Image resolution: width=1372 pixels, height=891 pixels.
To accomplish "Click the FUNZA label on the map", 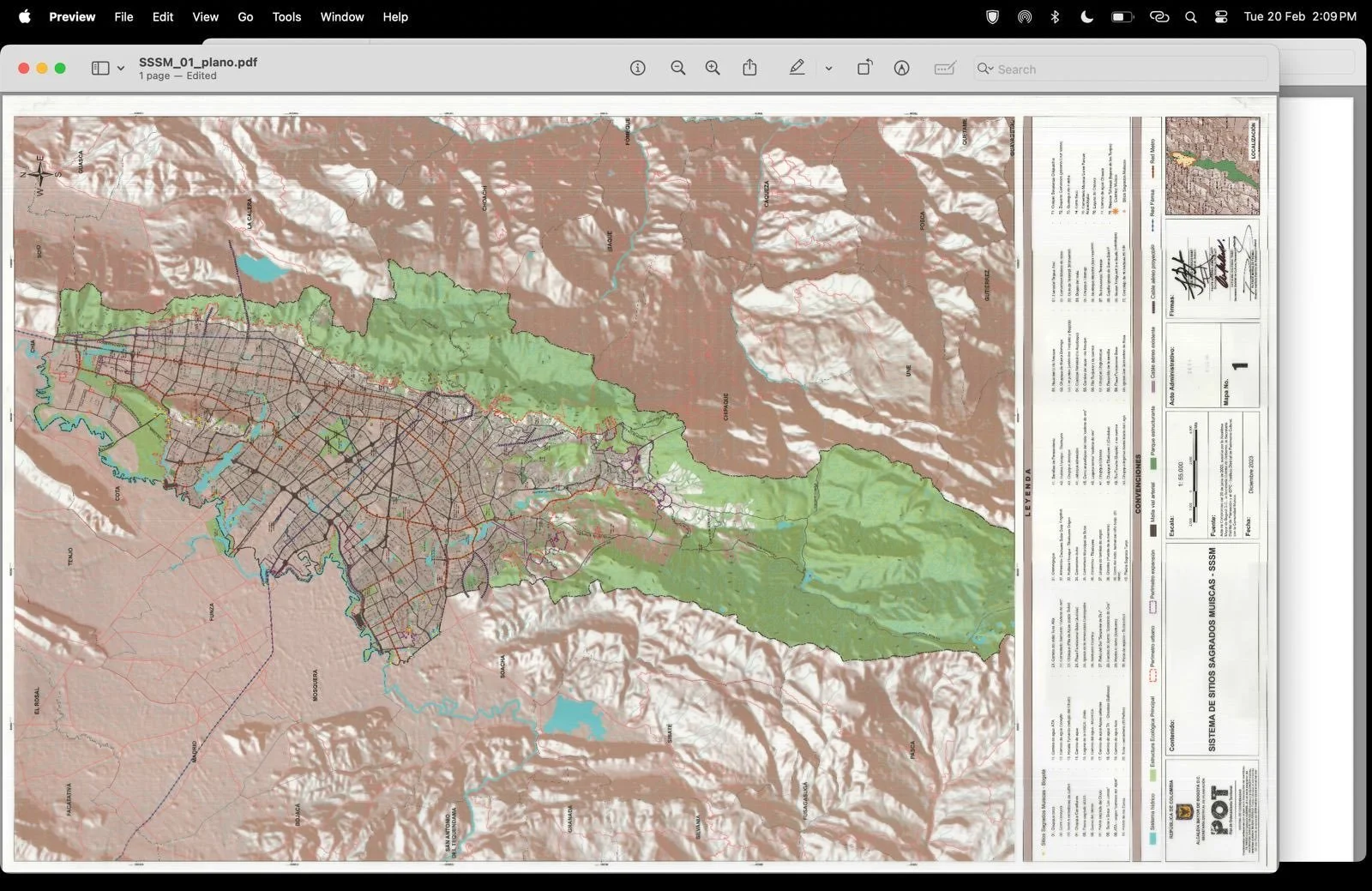I will [x=211, y=612].
